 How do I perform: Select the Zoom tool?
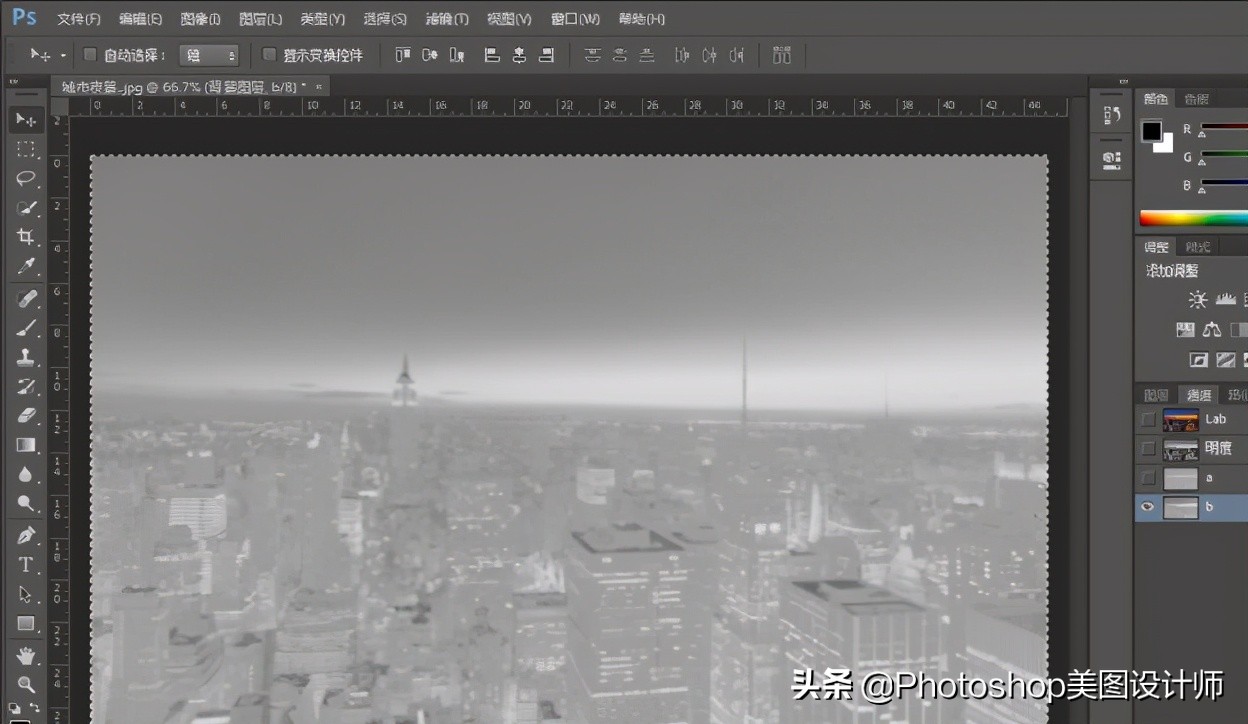click(26, 684)
